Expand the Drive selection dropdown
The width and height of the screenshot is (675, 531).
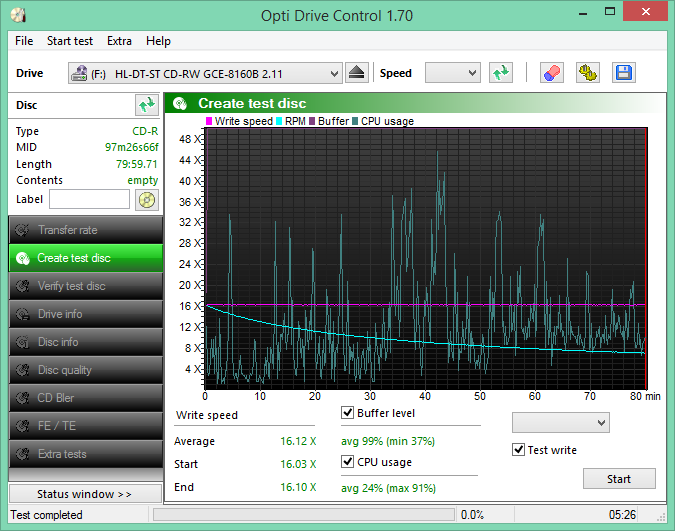[334, 74]
